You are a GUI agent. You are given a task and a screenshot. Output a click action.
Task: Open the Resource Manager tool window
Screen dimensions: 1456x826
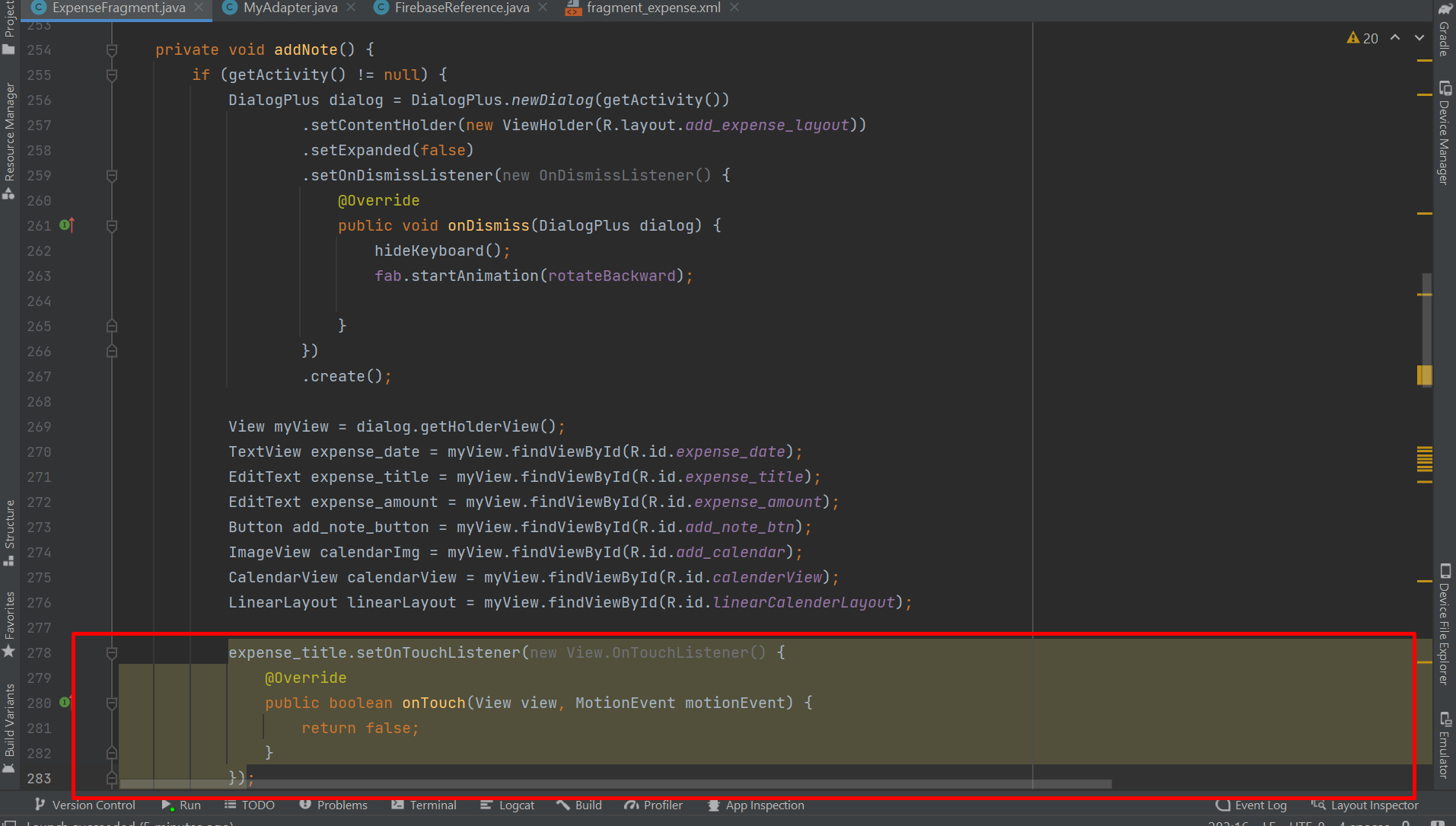pos(9,142)
